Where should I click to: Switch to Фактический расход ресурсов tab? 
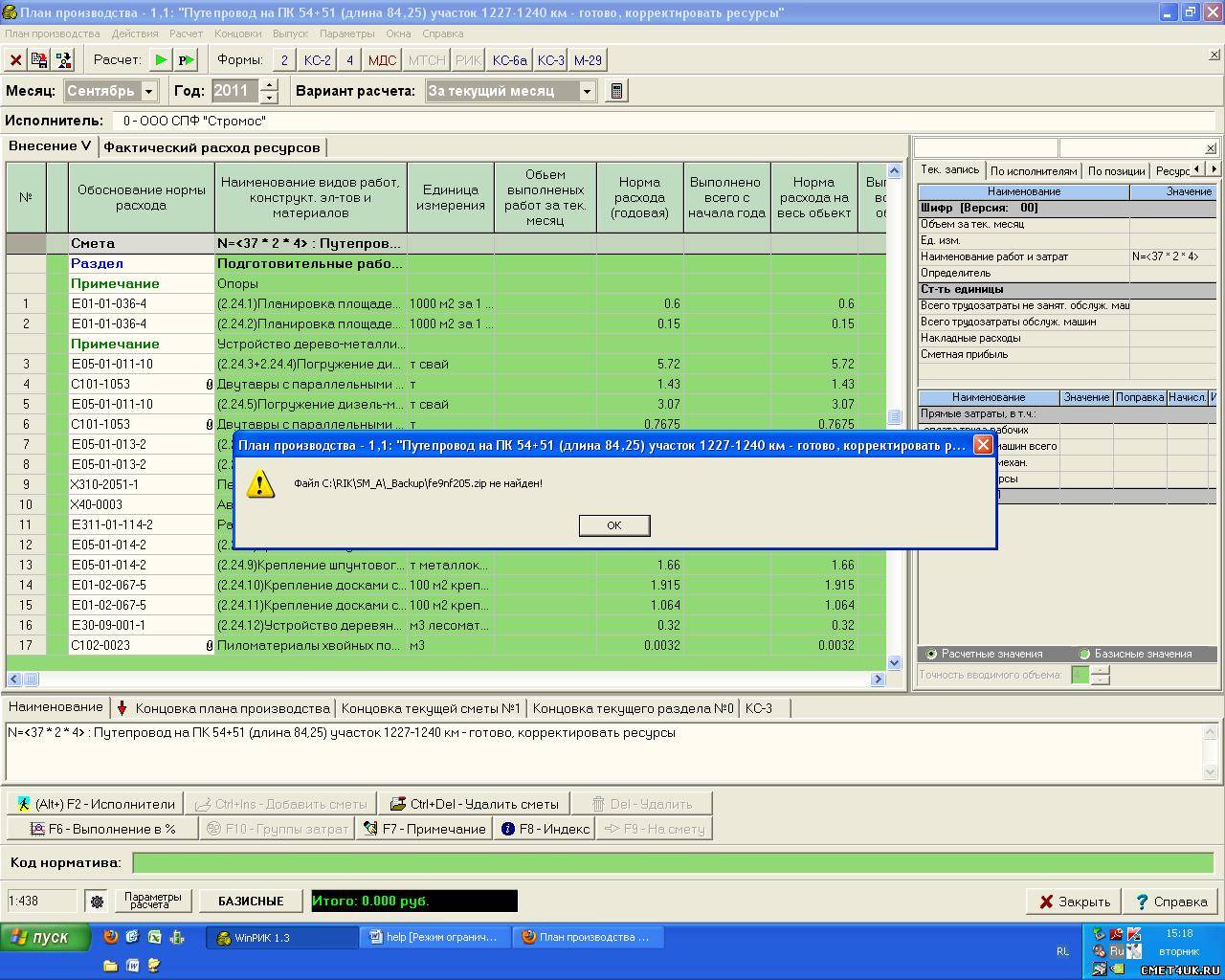[x=212, y=147]
